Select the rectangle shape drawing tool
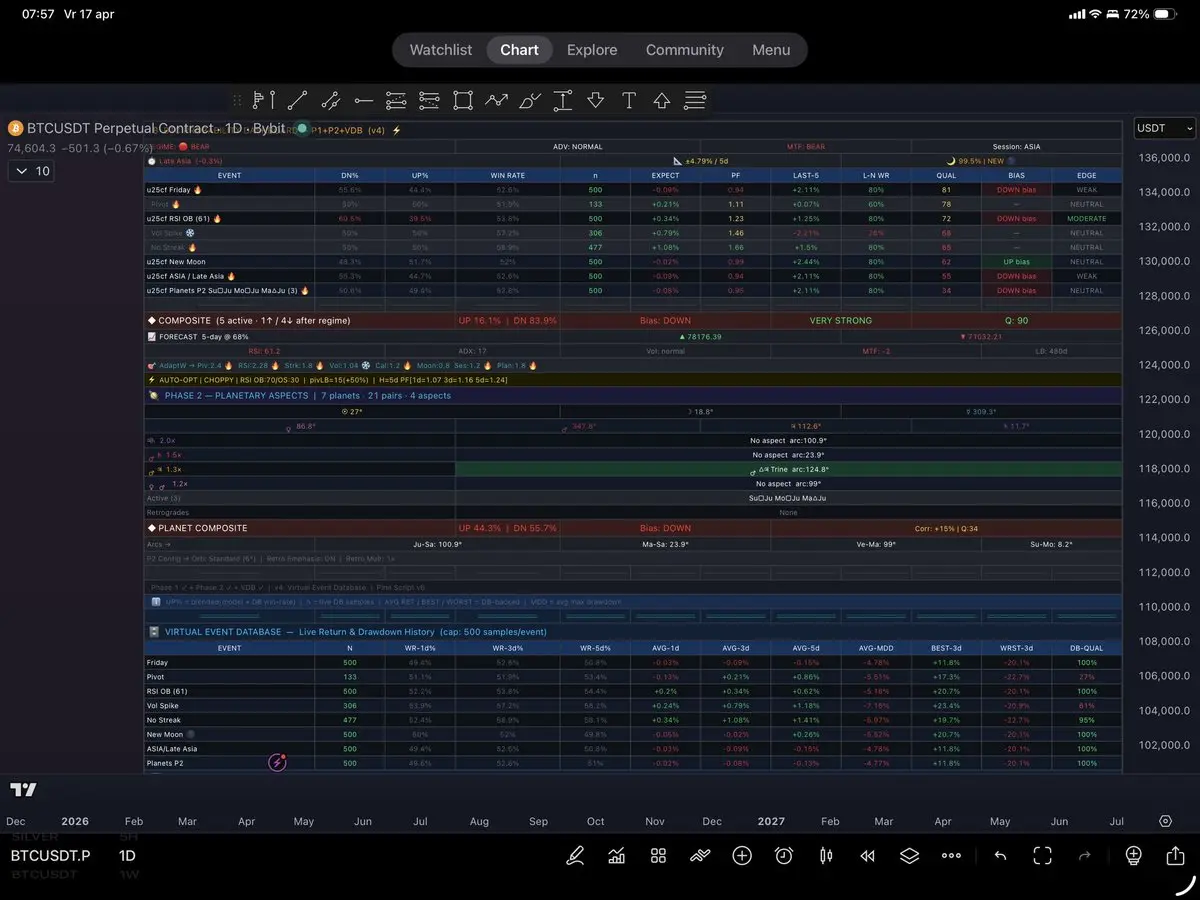This screenshot has width=1200, height=900. point(462,100)
